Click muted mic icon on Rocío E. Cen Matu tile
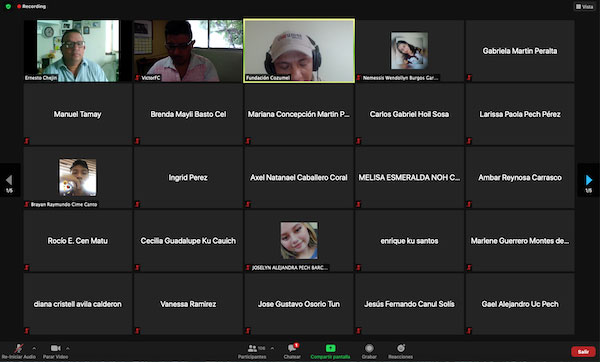 pos(27,267)
